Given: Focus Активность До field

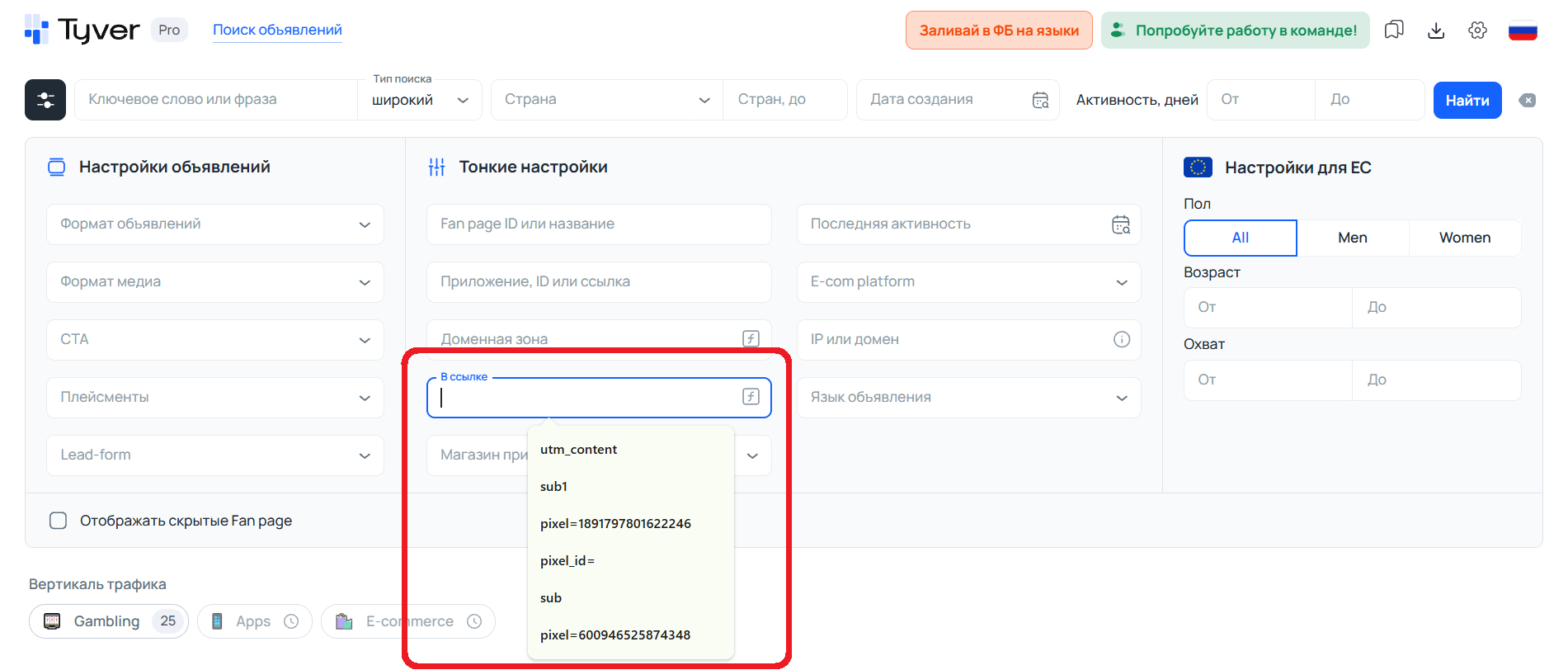Looking at the screenshot, I should click(x=1370, y=100).
